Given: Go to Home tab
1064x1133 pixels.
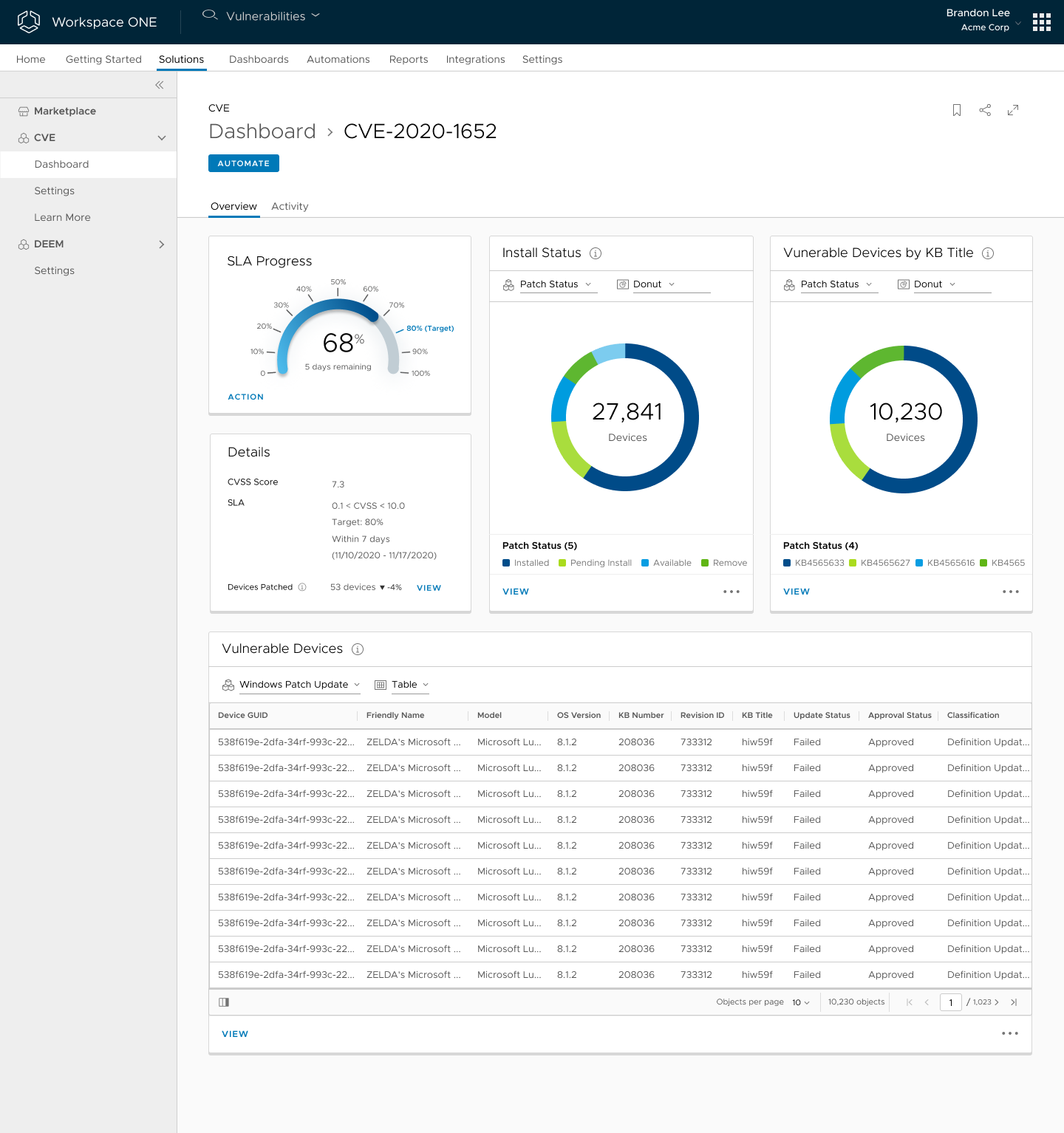Looking at the screenshot, I should pos(31,59).
